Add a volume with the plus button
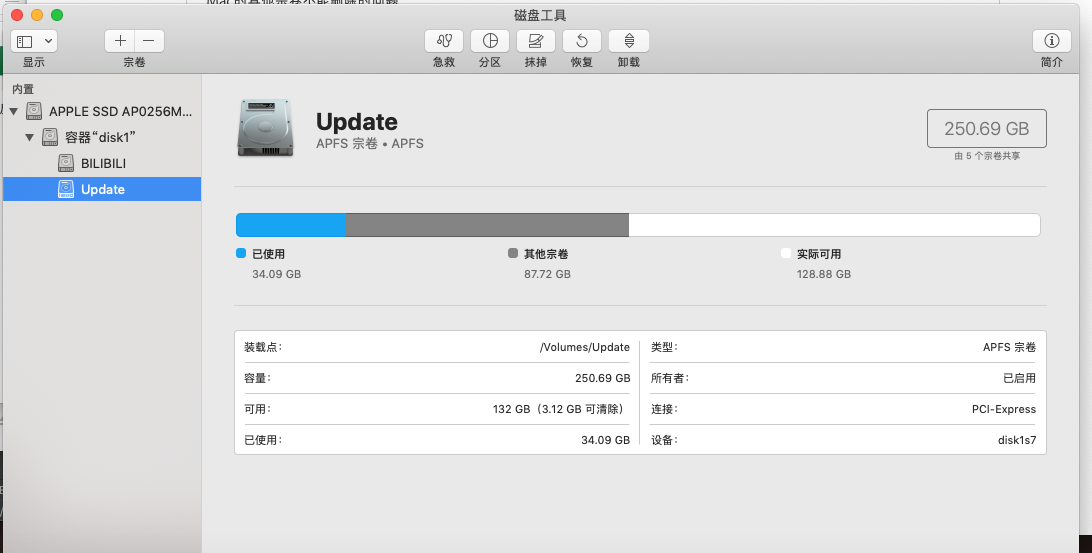This screenshot has width=1092, height=553. point(120,41)
